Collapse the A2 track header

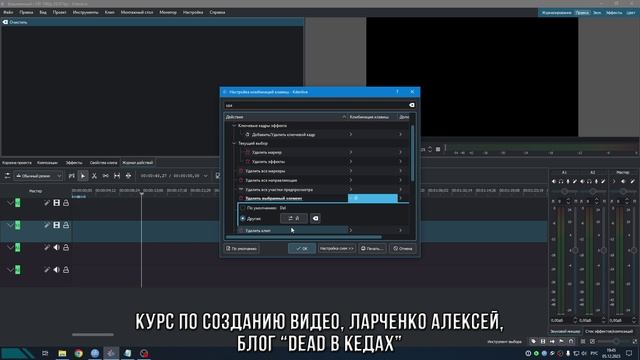pos(10,270)
